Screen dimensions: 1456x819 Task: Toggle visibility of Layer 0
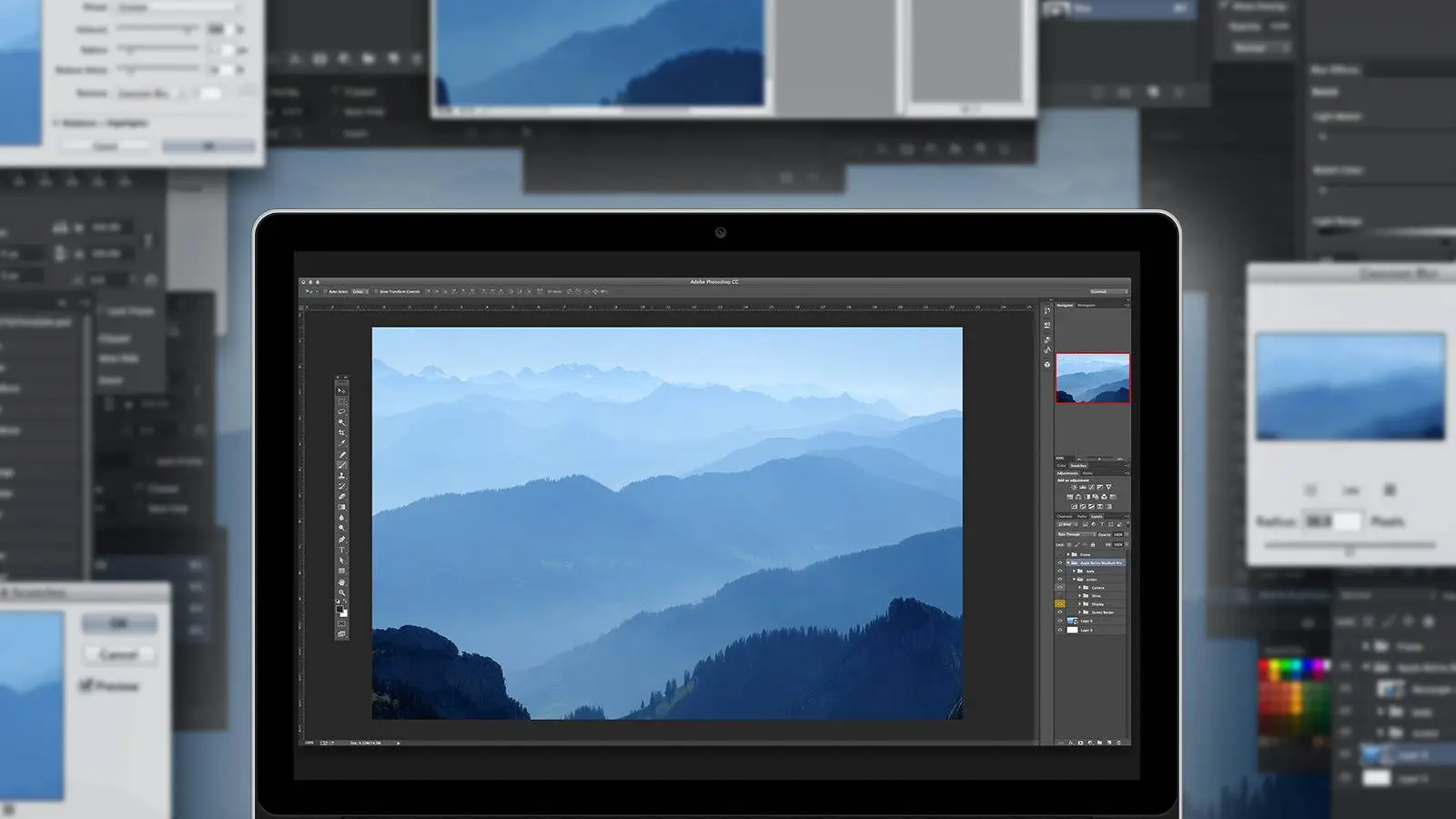tap(1059, 630)
